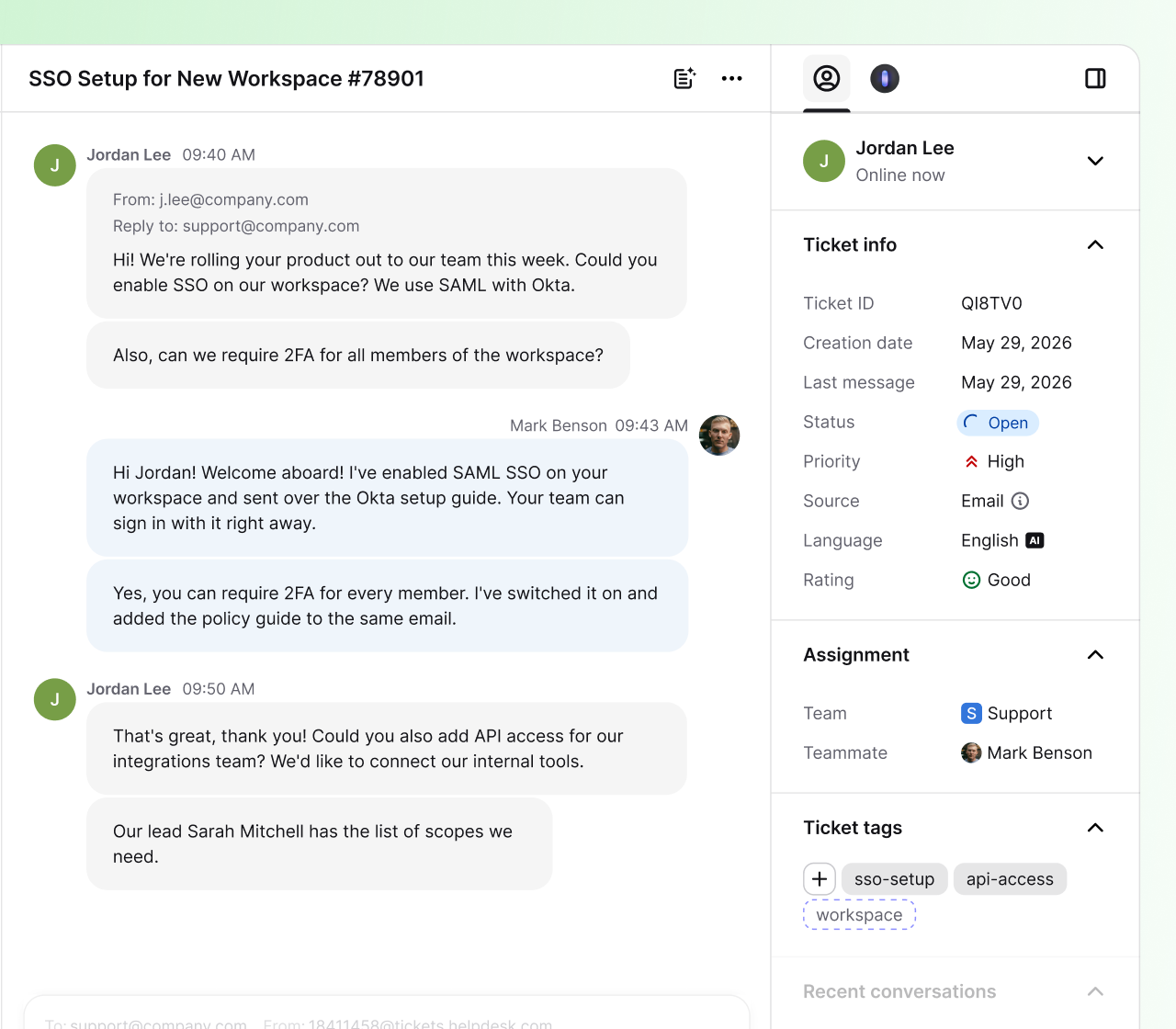Click the plus icon to add tag
Viewport: 1176px width, 1029px height.
click(820, 879)
